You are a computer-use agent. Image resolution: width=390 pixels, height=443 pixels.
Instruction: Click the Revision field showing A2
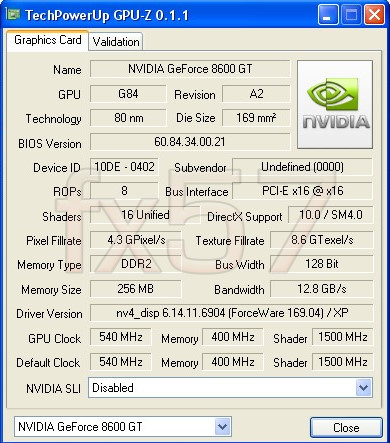coord(256,94)
